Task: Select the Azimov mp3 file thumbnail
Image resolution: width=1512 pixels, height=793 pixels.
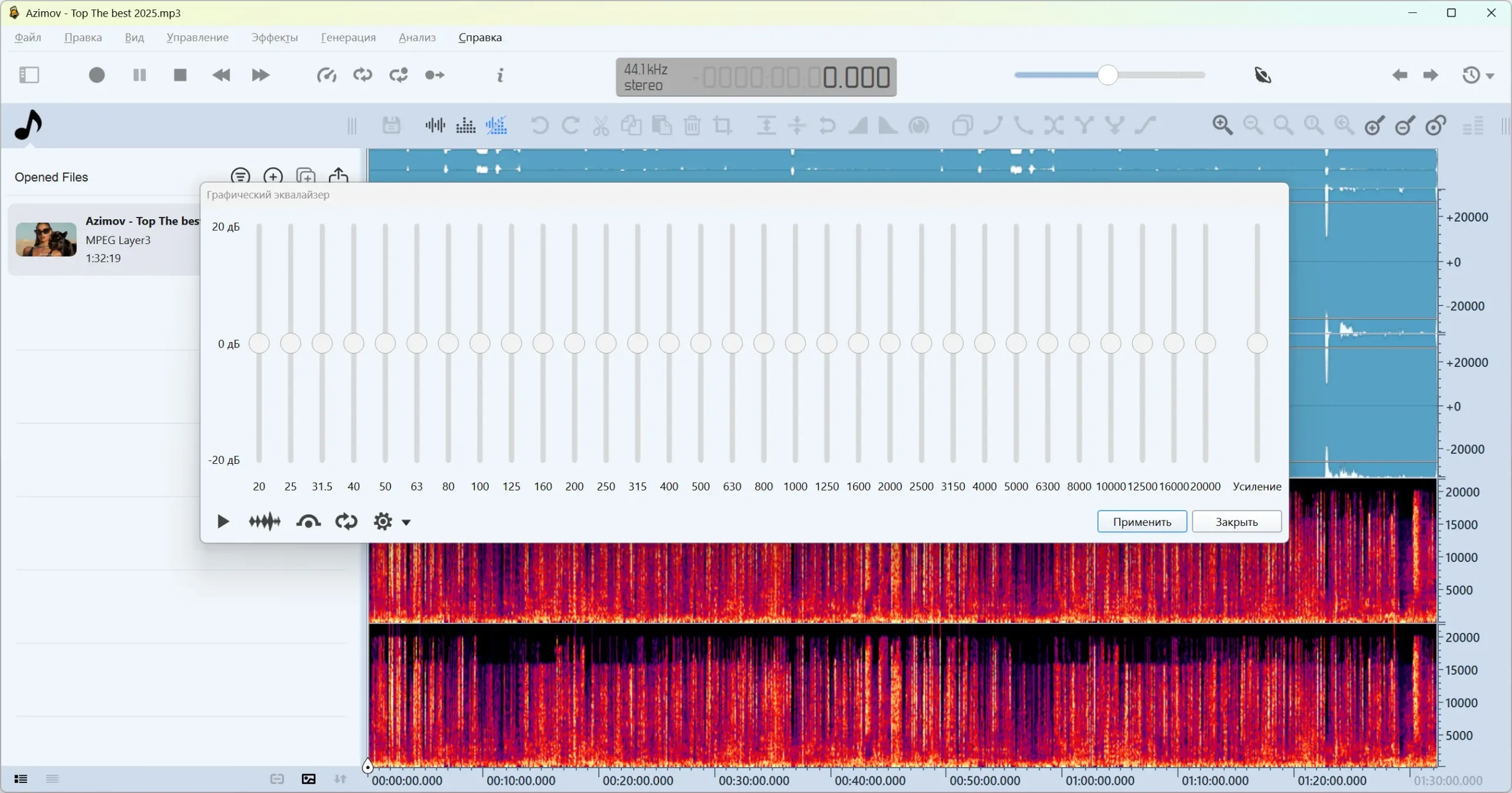Action: coord(46,239)
